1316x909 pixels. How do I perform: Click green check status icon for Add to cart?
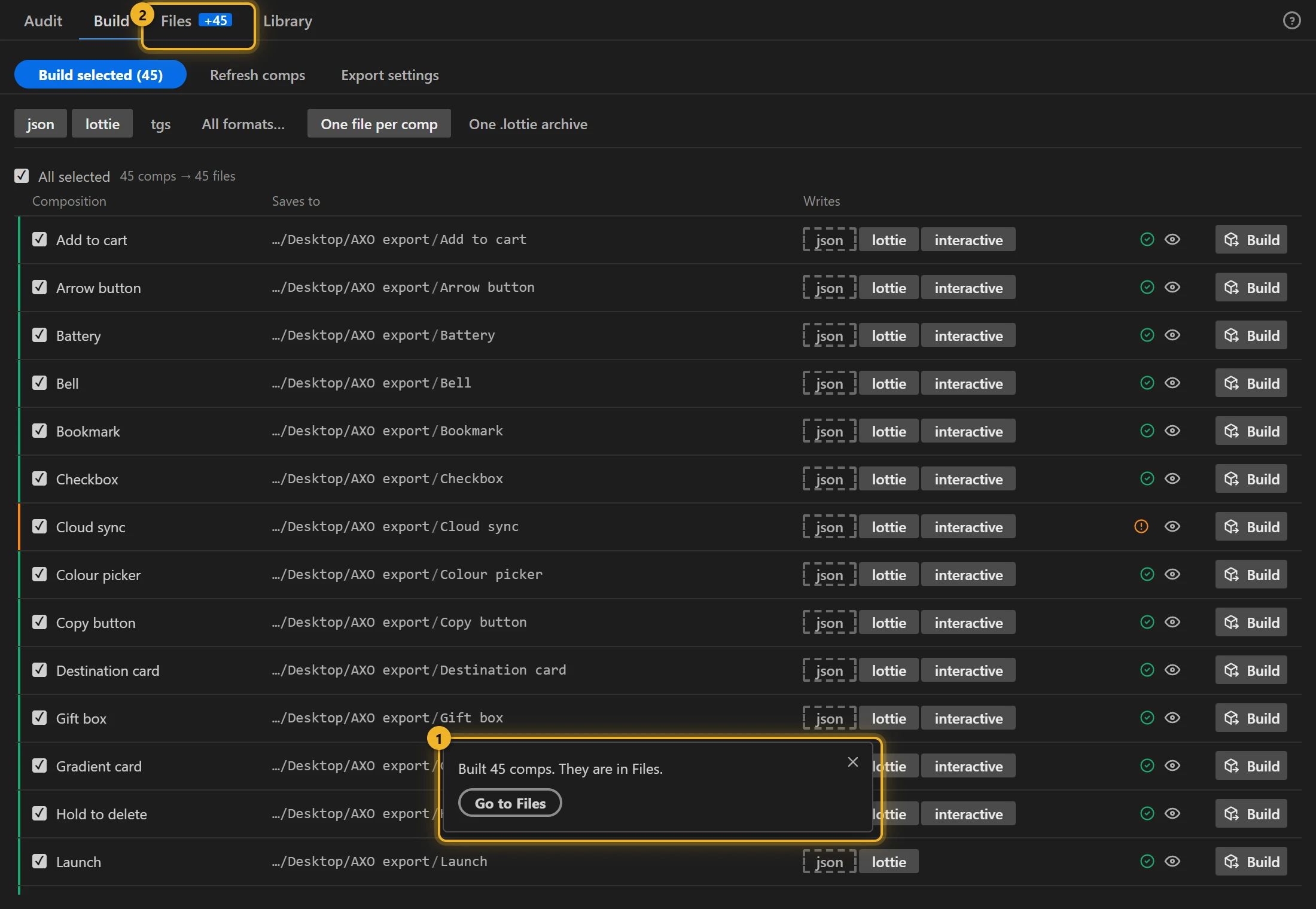tap(1147, 239)
